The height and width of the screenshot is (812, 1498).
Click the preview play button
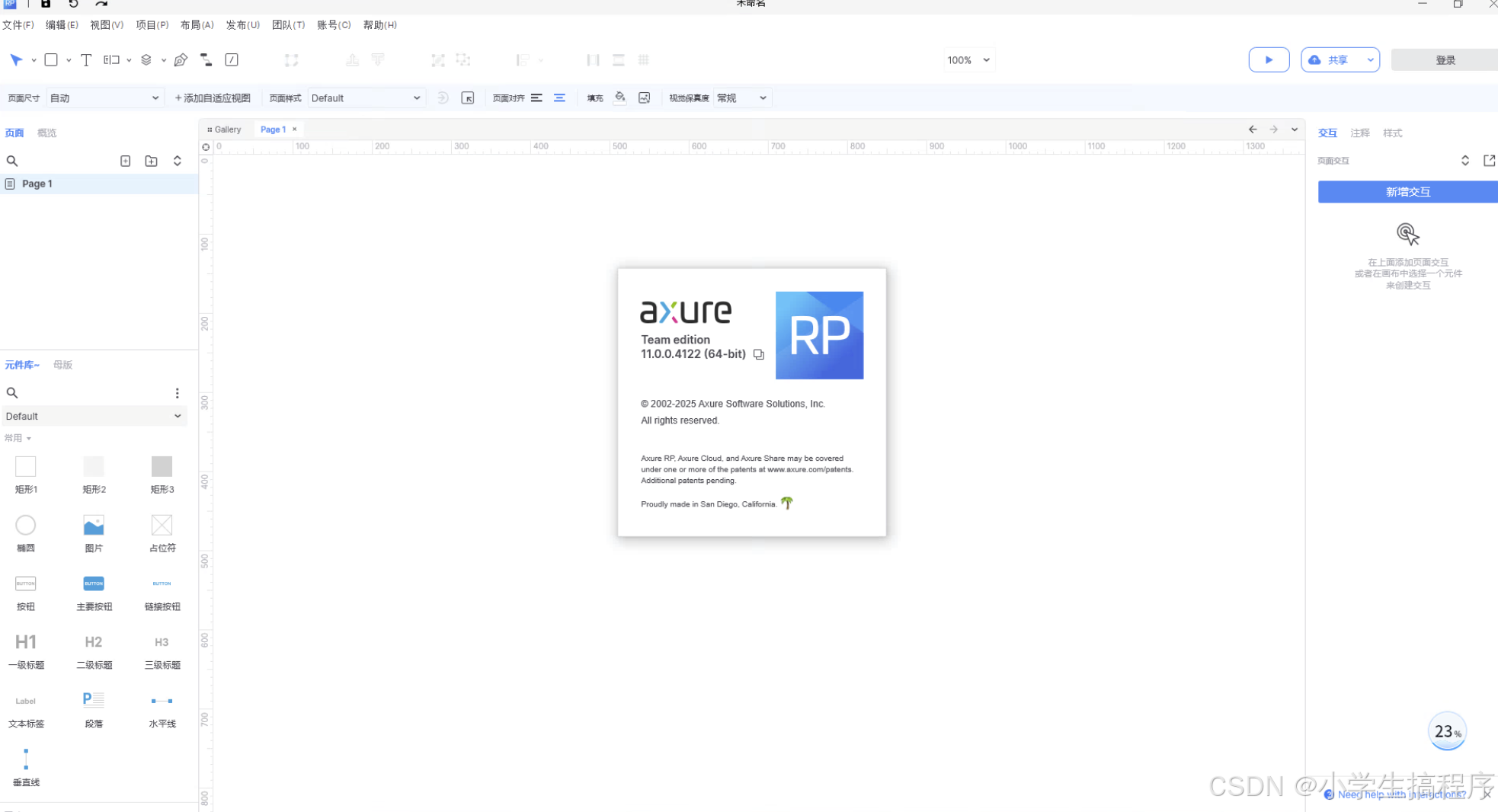point(1269,60)
